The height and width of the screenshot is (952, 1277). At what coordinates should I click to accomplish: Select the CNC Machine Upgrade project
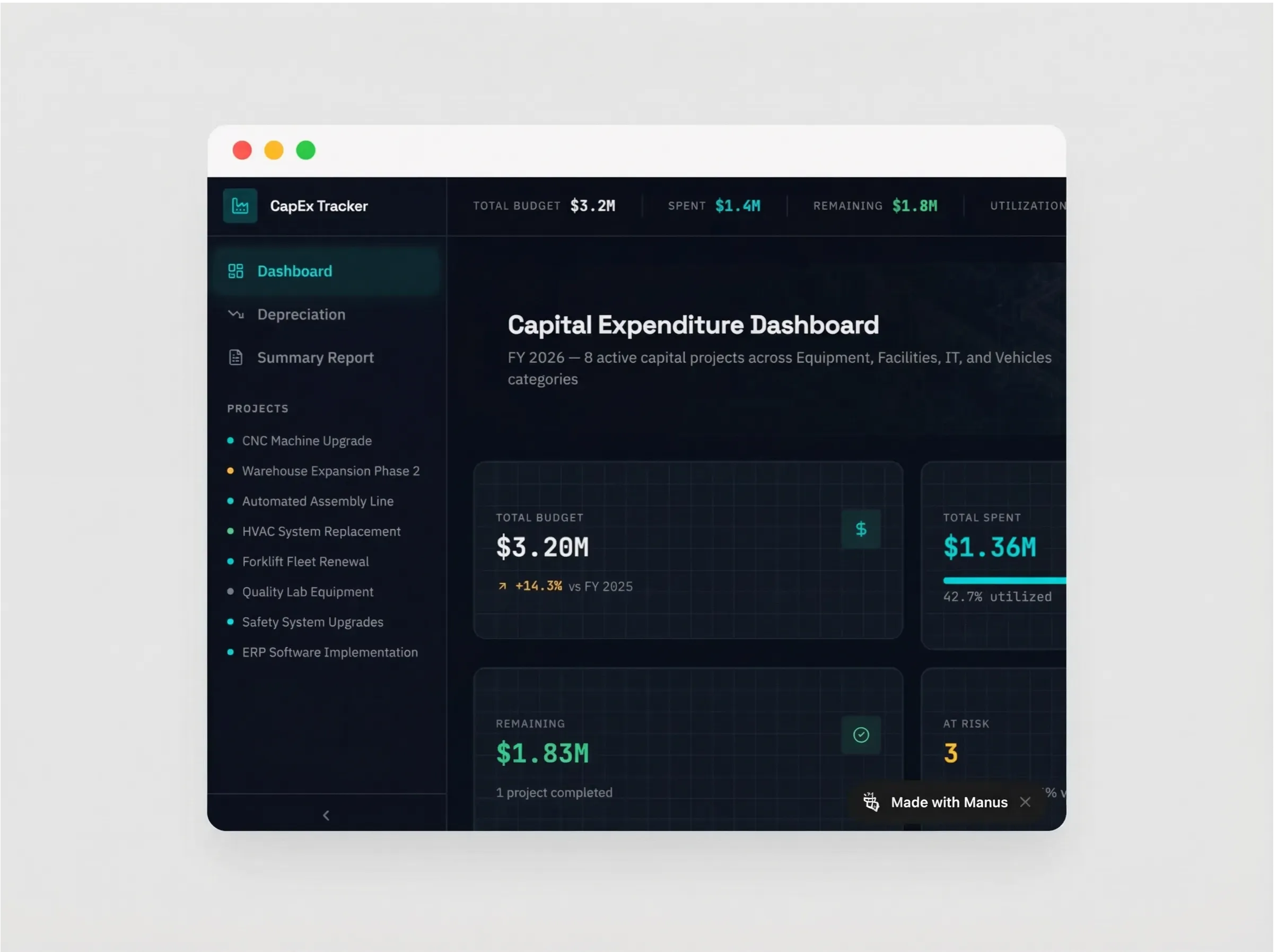(x=307, y=441)
